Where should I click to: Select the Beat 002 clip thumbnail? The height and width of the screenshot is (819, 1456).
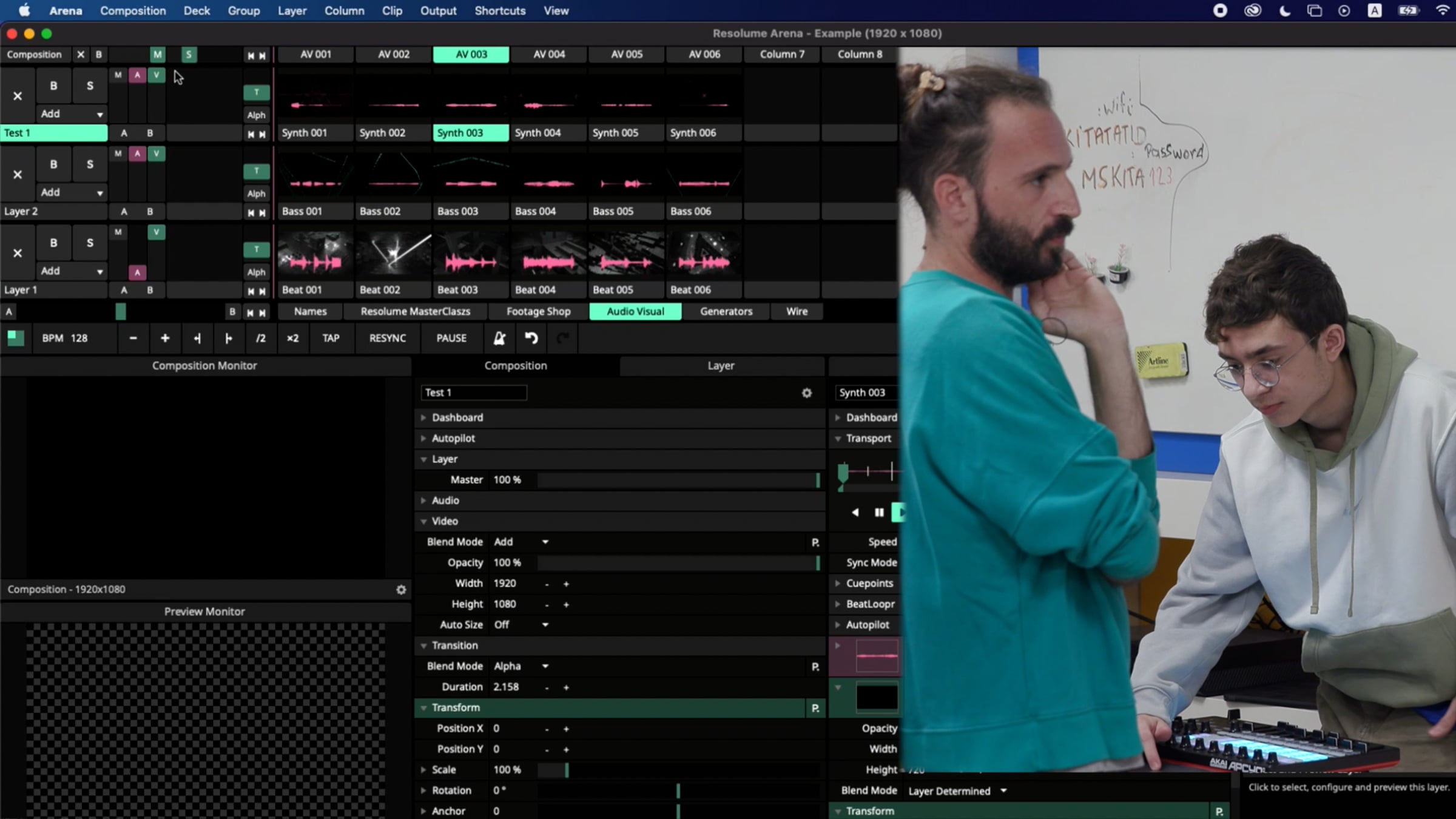point(394,254)
